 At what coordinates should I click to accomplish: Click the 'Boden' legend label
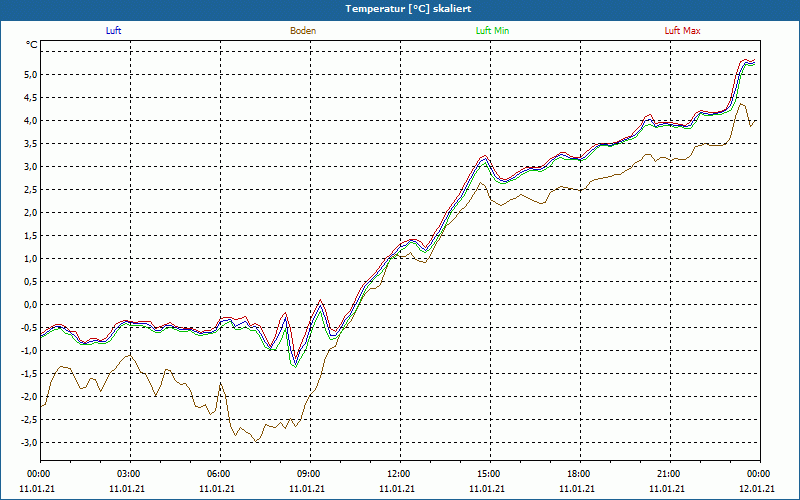point(303,31)
